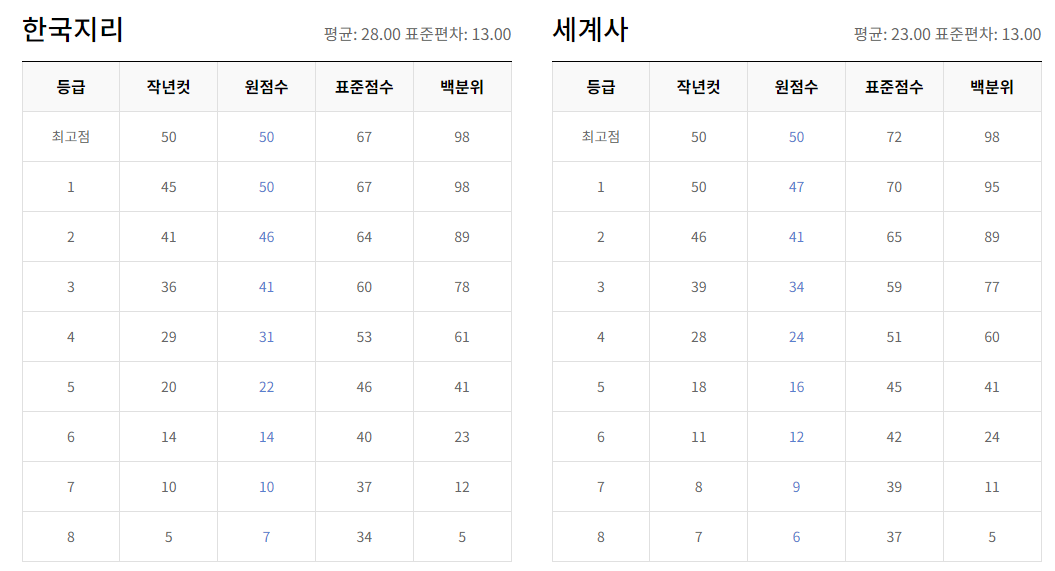This screenshot has height=571, width=1055.
Task: Open blue 원점수 14 in 한국지리 grade 6 row
Action: (266, 437)
